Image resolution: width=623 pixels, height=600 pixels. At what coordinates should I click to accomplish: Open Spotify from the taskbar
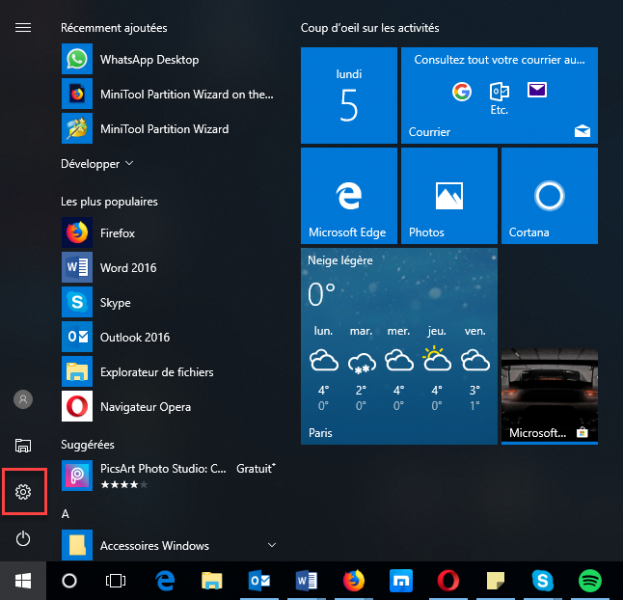(x=590, y=581)
